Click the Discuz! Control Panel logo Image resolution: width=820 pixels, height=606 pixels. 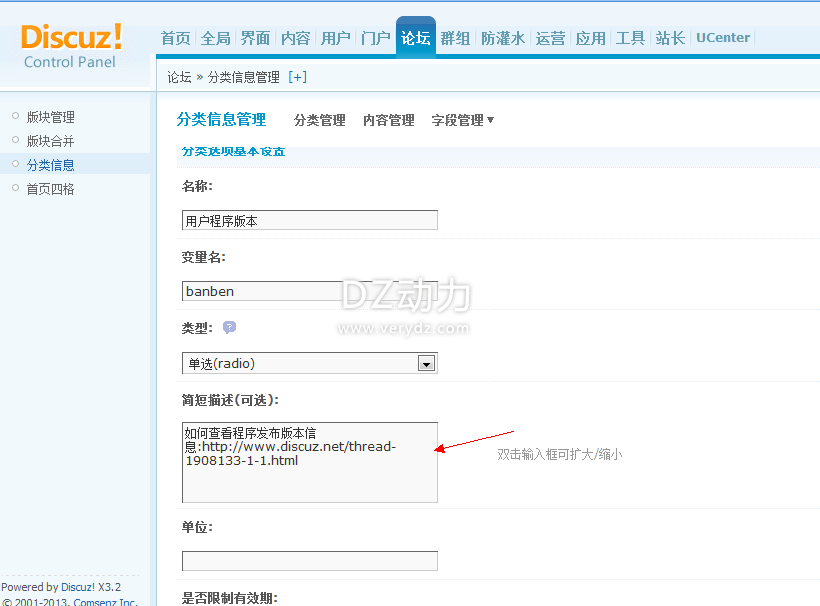pyautogui.click(x=71, y=45)
